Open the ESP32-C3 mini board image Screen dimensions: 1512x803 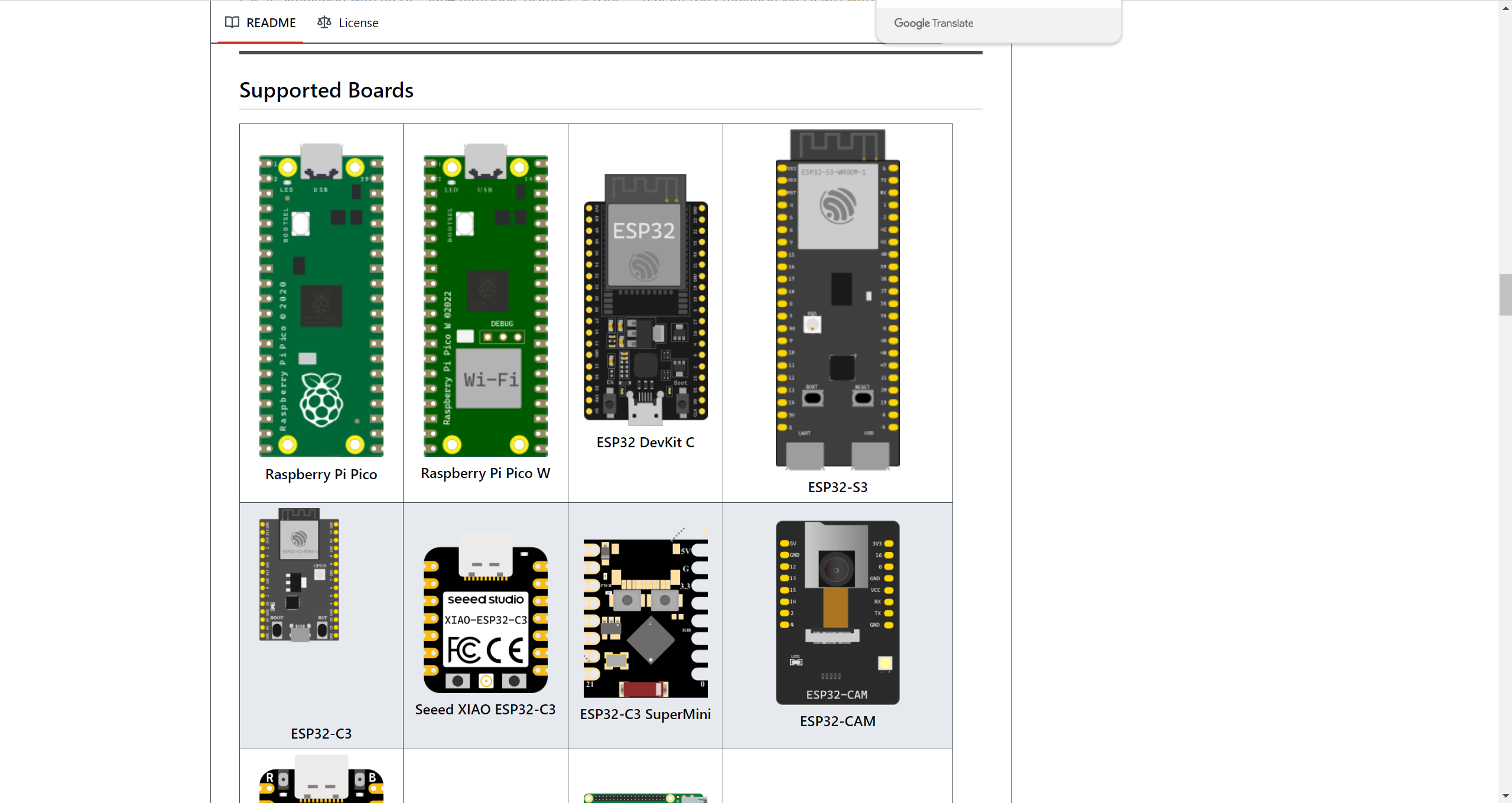(299, 574)
